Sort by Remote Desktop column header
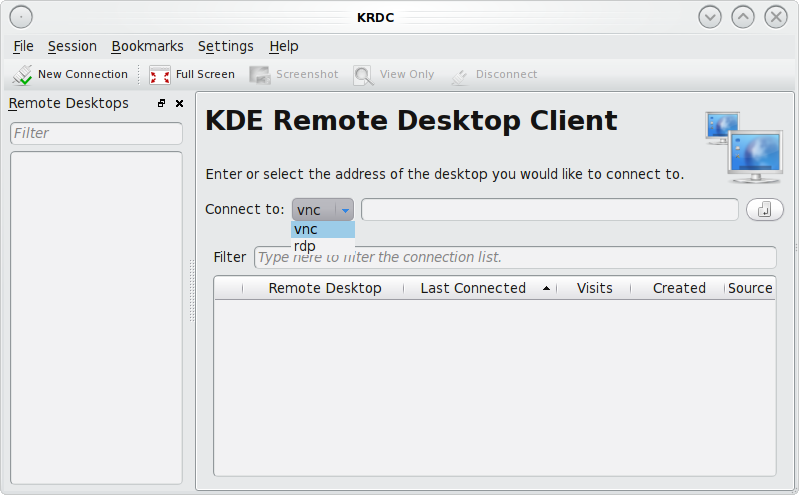This screenshot has width=799, height=495. pos(325,288)
